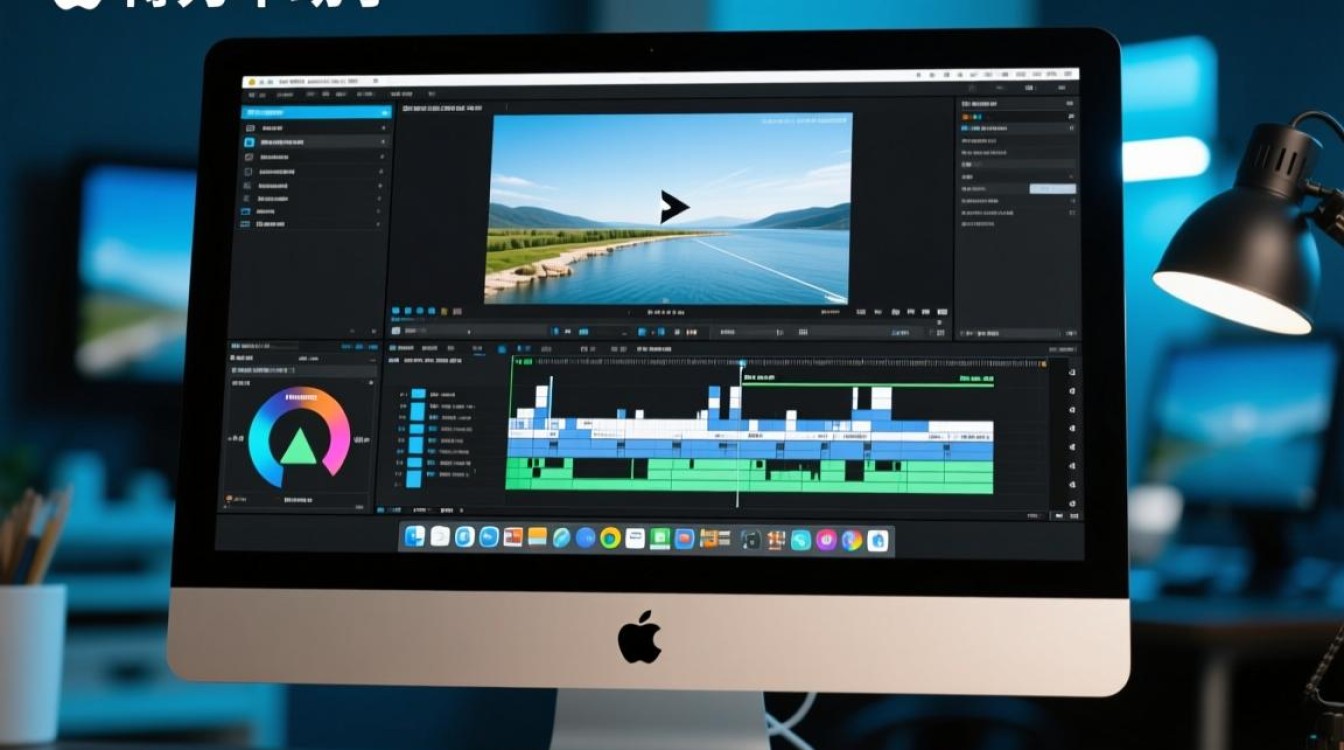Open the pink circular app in the dock
The width and height of the screenshot is (1344, 750).
tap(826, 540)
